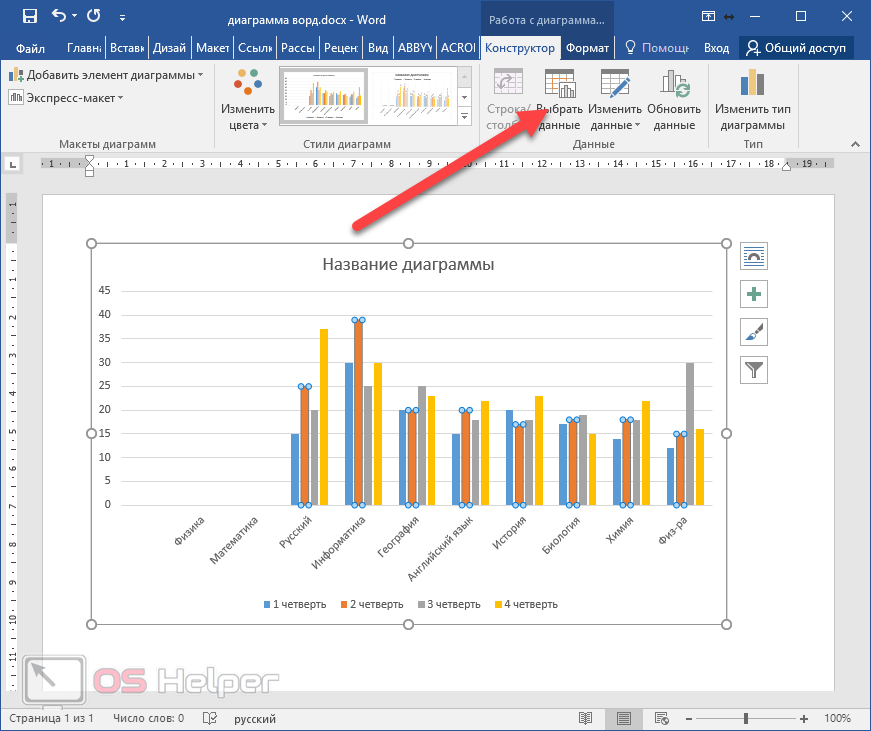871x731 pixels.
Task: Open the chart elements plus button
Action: pos(753,294)
